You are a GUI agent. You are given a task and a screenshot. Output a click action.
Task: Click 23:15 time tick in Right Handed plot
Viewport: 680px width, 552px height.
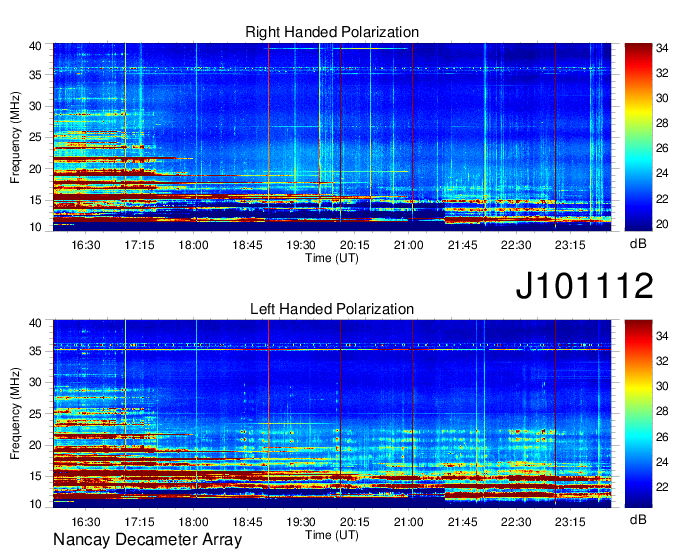570,245
